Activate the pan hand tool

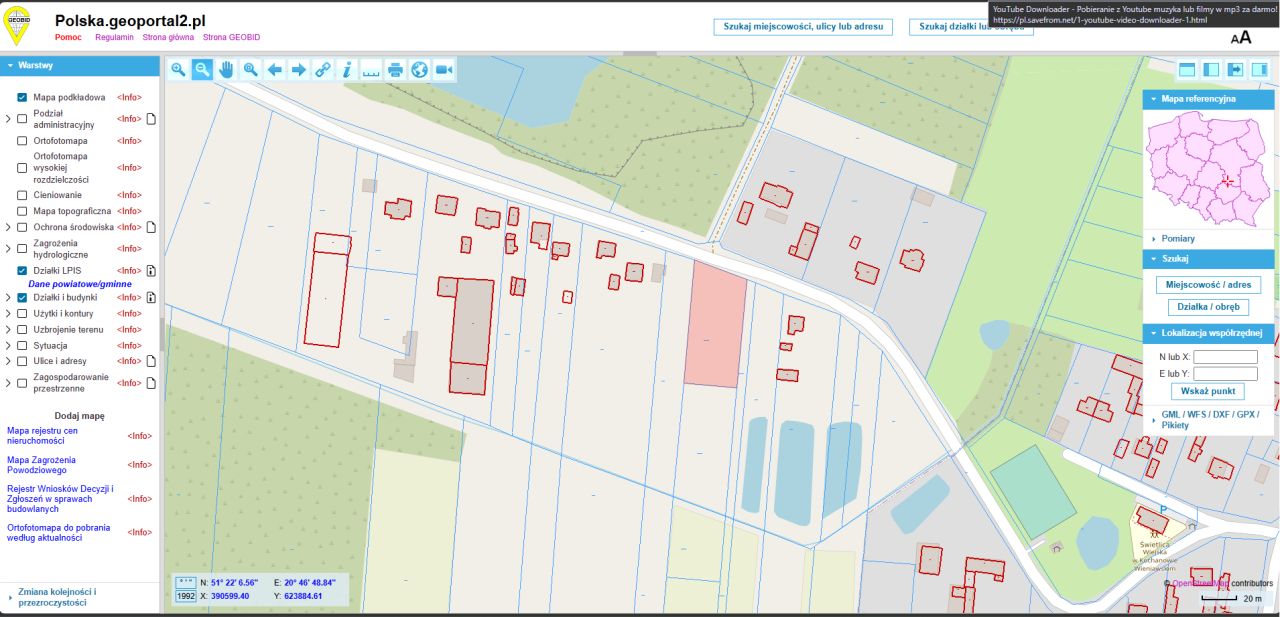tap(226, 69)
